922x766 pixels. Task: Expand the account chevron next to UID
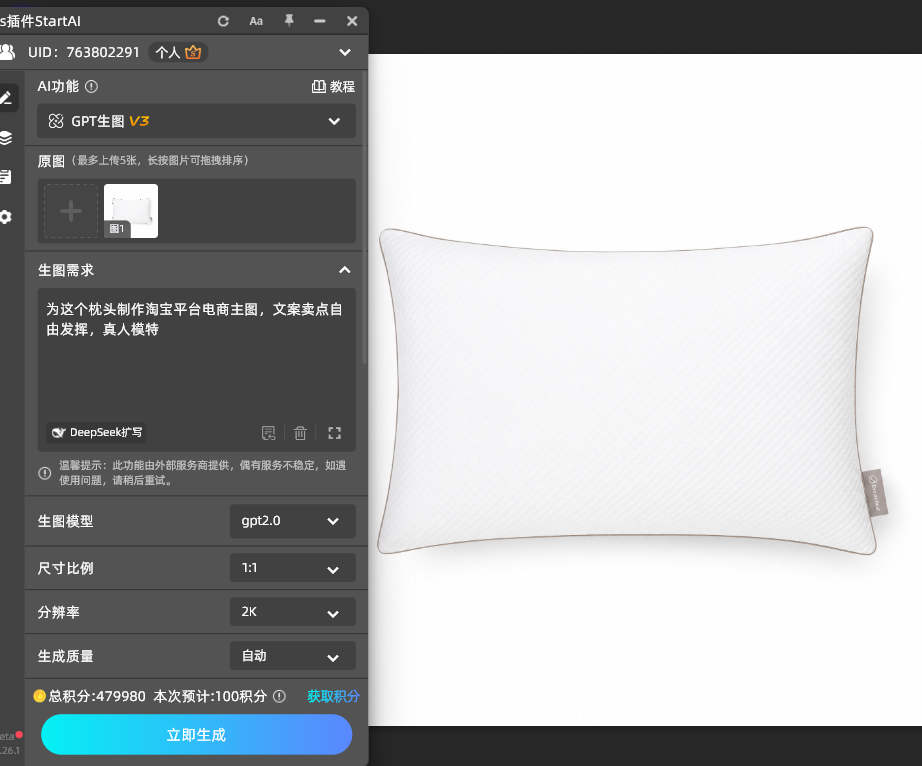click(x=345, y=52)
